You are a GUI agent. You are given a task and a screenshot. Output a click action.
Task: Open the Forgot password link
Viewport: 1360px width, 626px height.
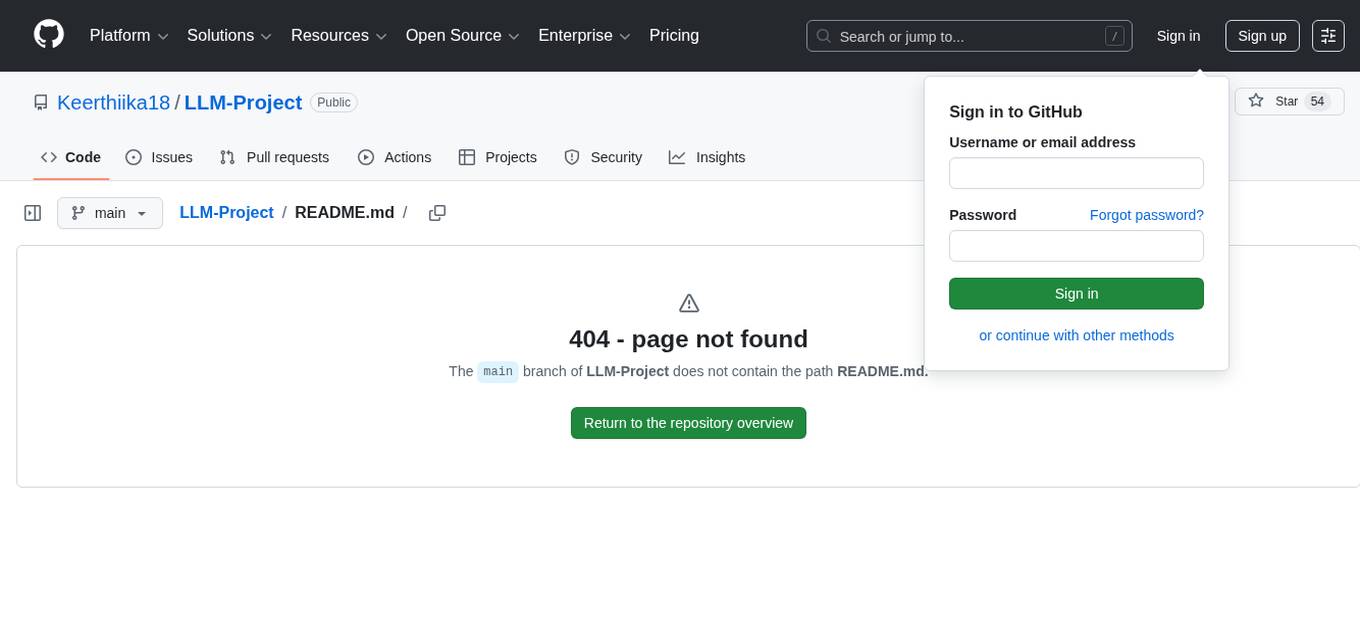[1146, 214]
